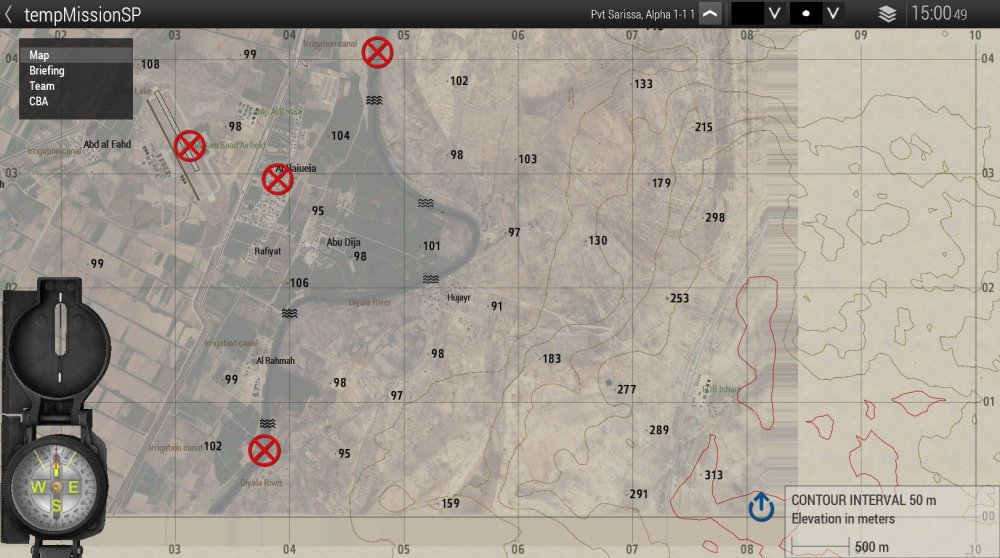
Task: Toggle map textures with the layers icon
Action: click(x=887, y=14)
